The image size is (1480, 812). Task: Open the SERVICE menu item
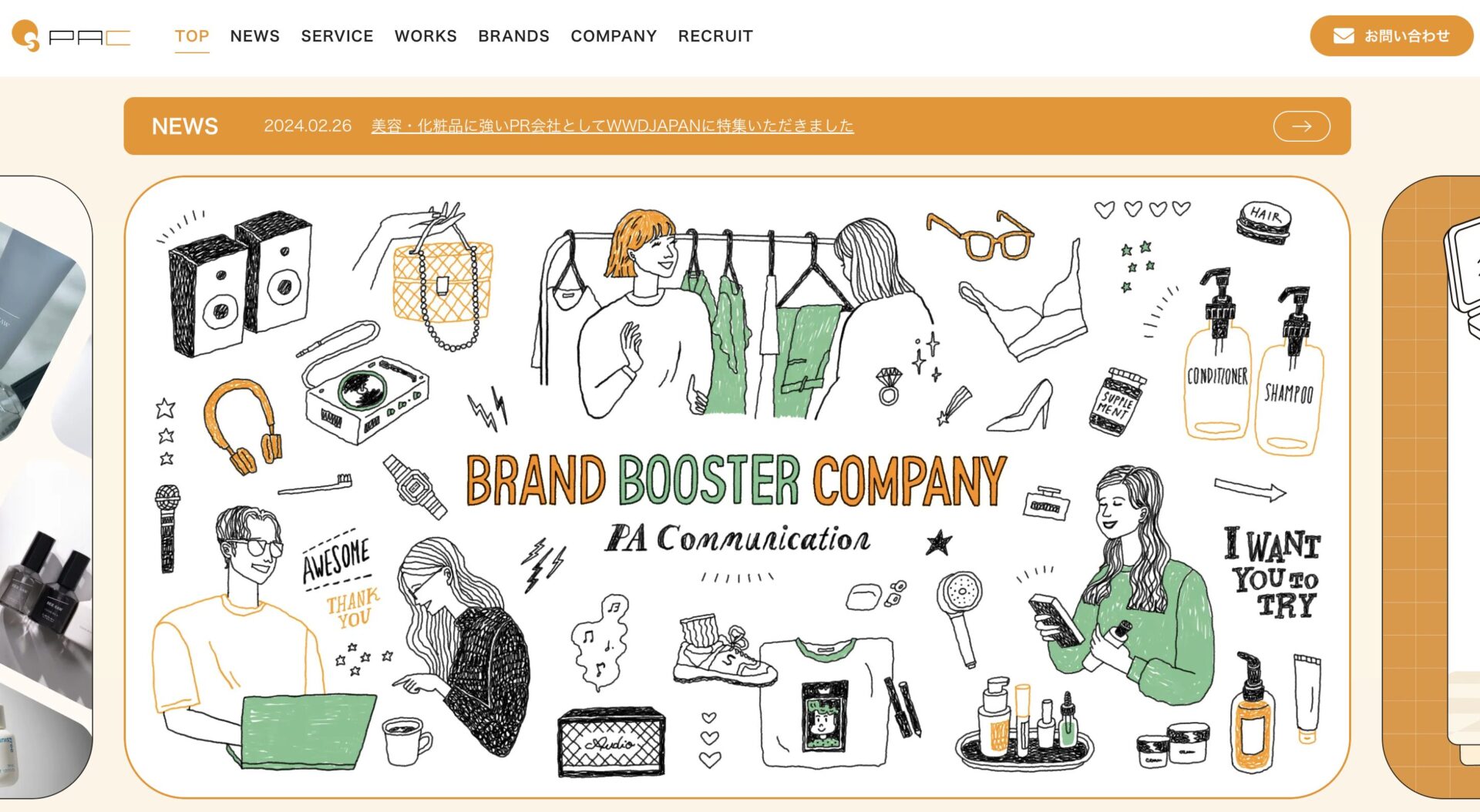(337, 36)
